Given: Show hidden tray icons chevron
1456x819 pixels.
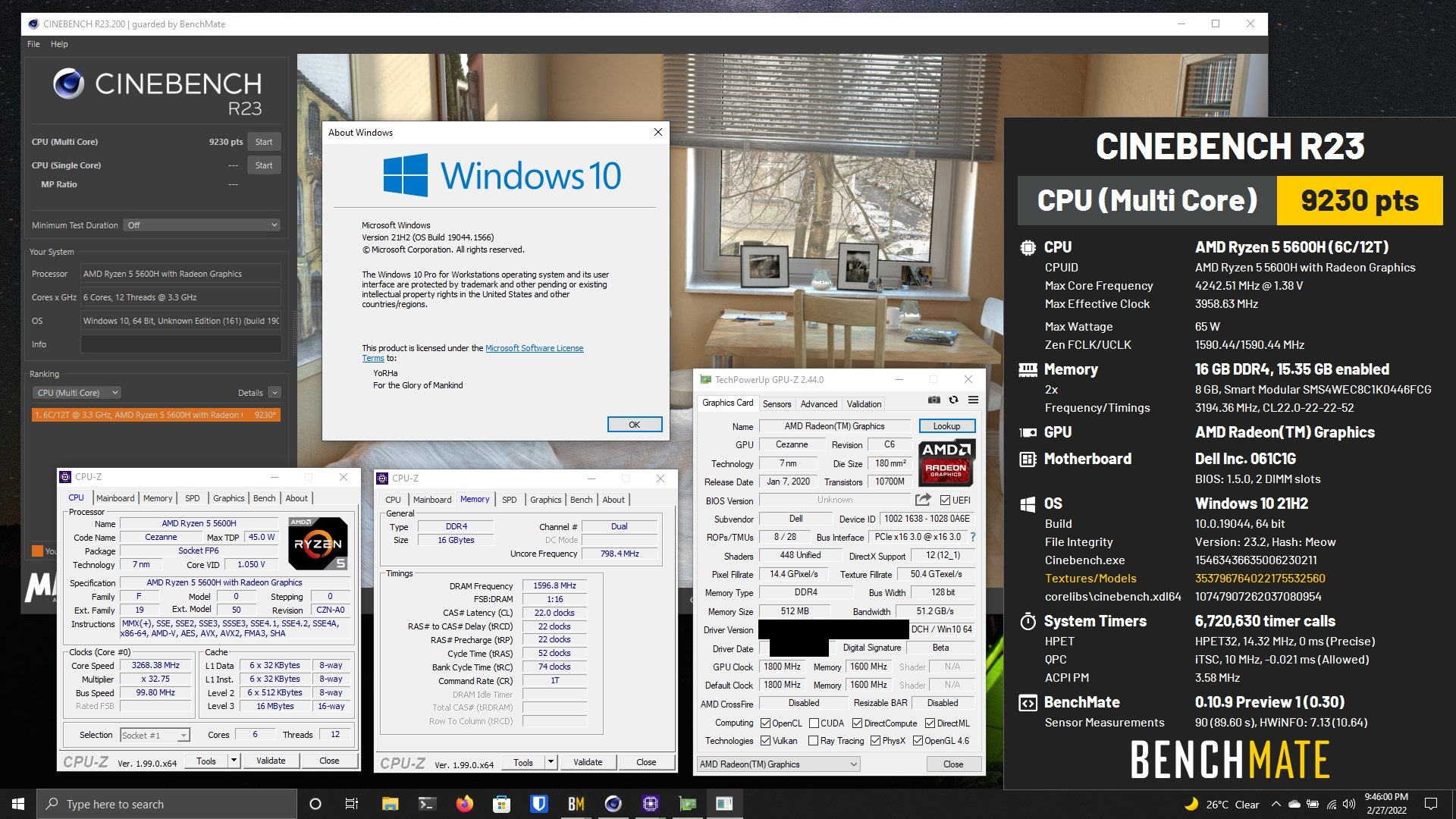Looking at the screenshot, I should coord(1276,804).
